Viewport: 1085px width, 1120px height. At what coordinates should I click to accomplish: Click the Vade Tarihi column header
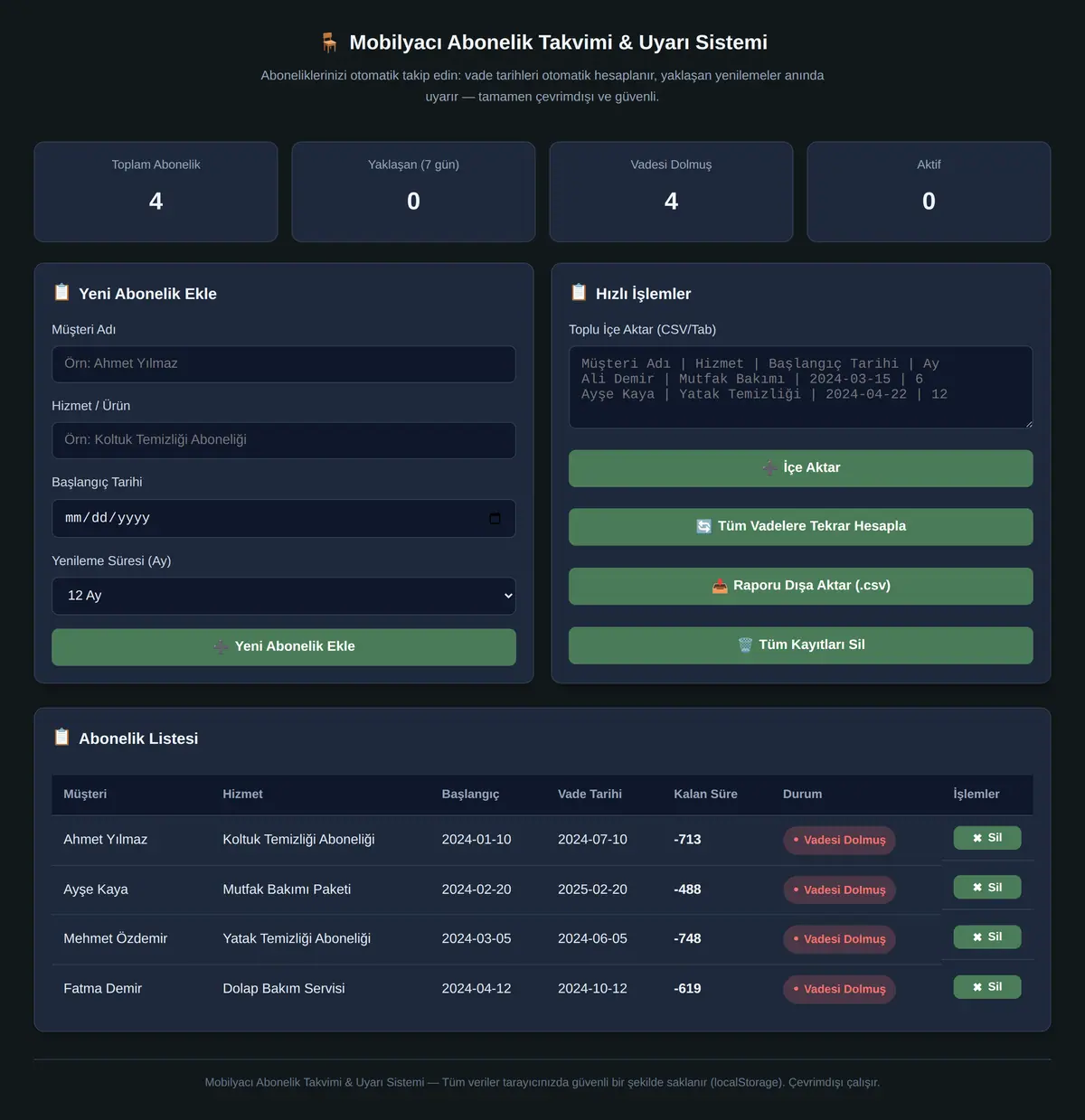point(590,794)
